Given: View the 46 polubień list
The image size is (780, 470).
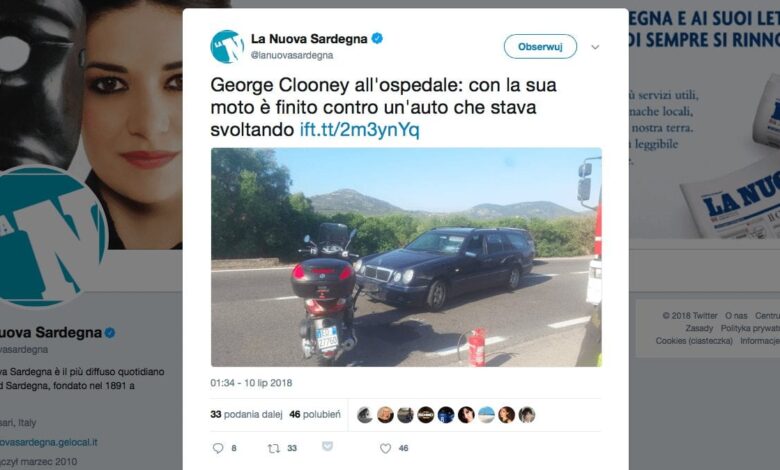Looking at the screenshot, I should pyautogui.click(x=315, y=414).
